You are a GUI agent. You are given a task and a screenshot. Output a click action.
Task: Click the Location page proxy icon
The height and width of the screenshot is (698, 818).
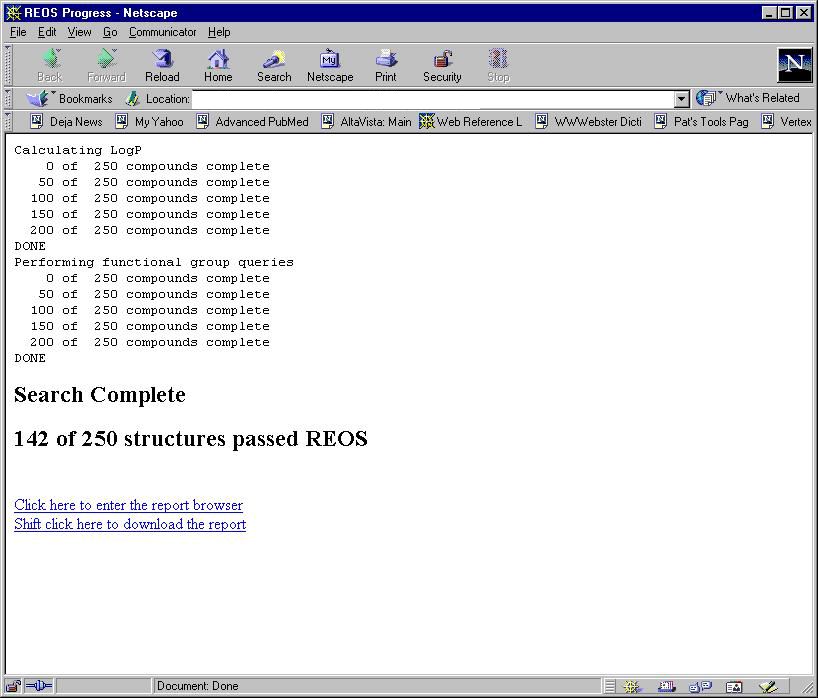133,99
